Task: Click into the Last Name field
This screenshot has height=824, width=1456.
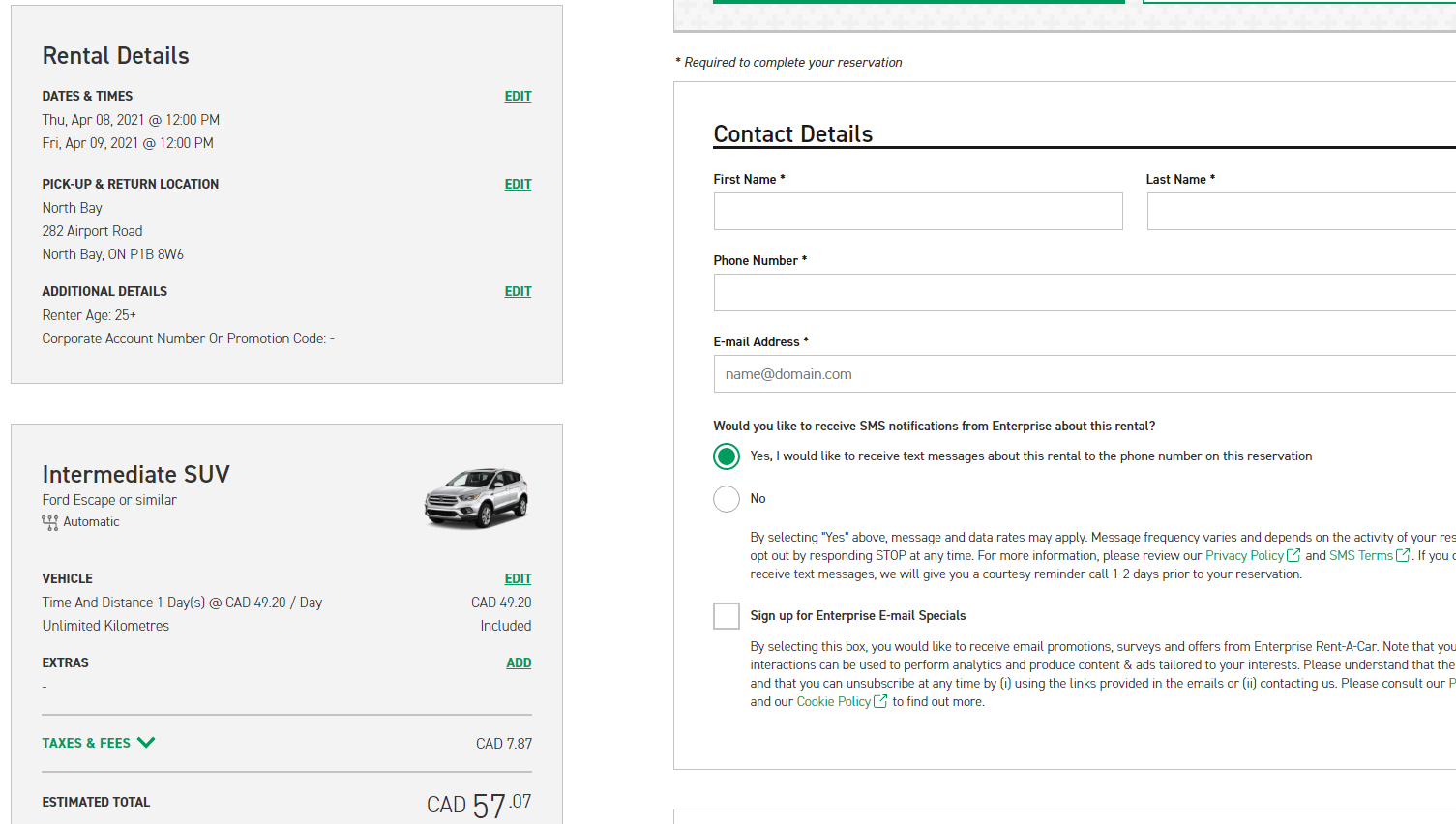Action: click(x=1301, y=211)
